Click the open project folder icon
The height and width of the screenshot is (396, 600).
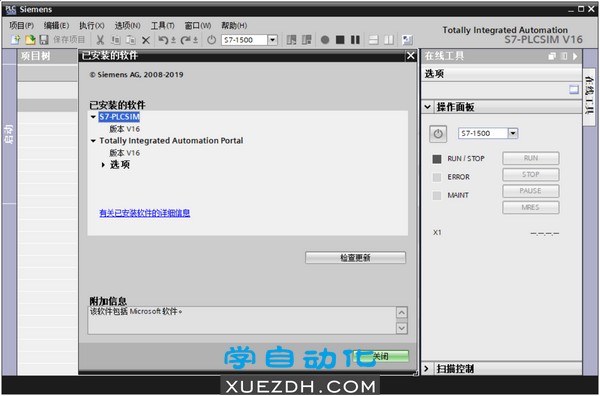tap(30, 39)
